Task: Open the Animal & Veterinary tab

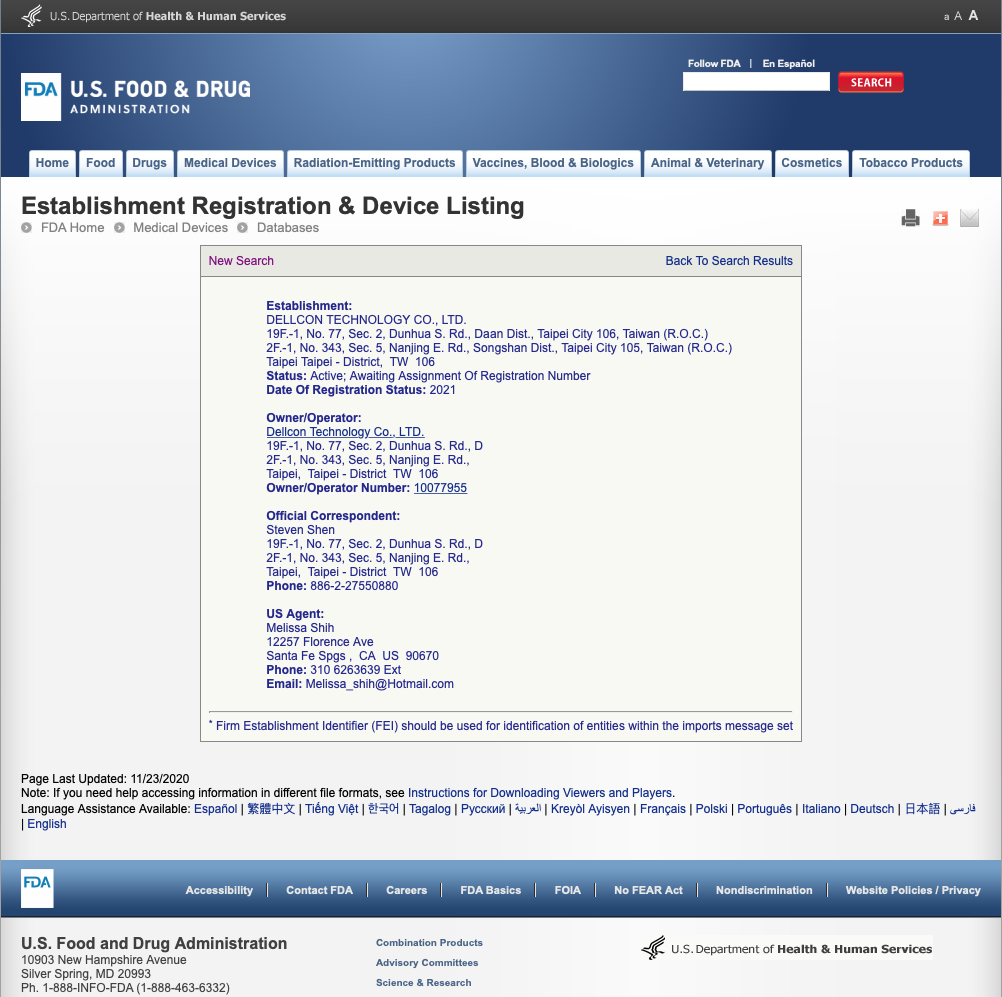Action: (707, 163)
